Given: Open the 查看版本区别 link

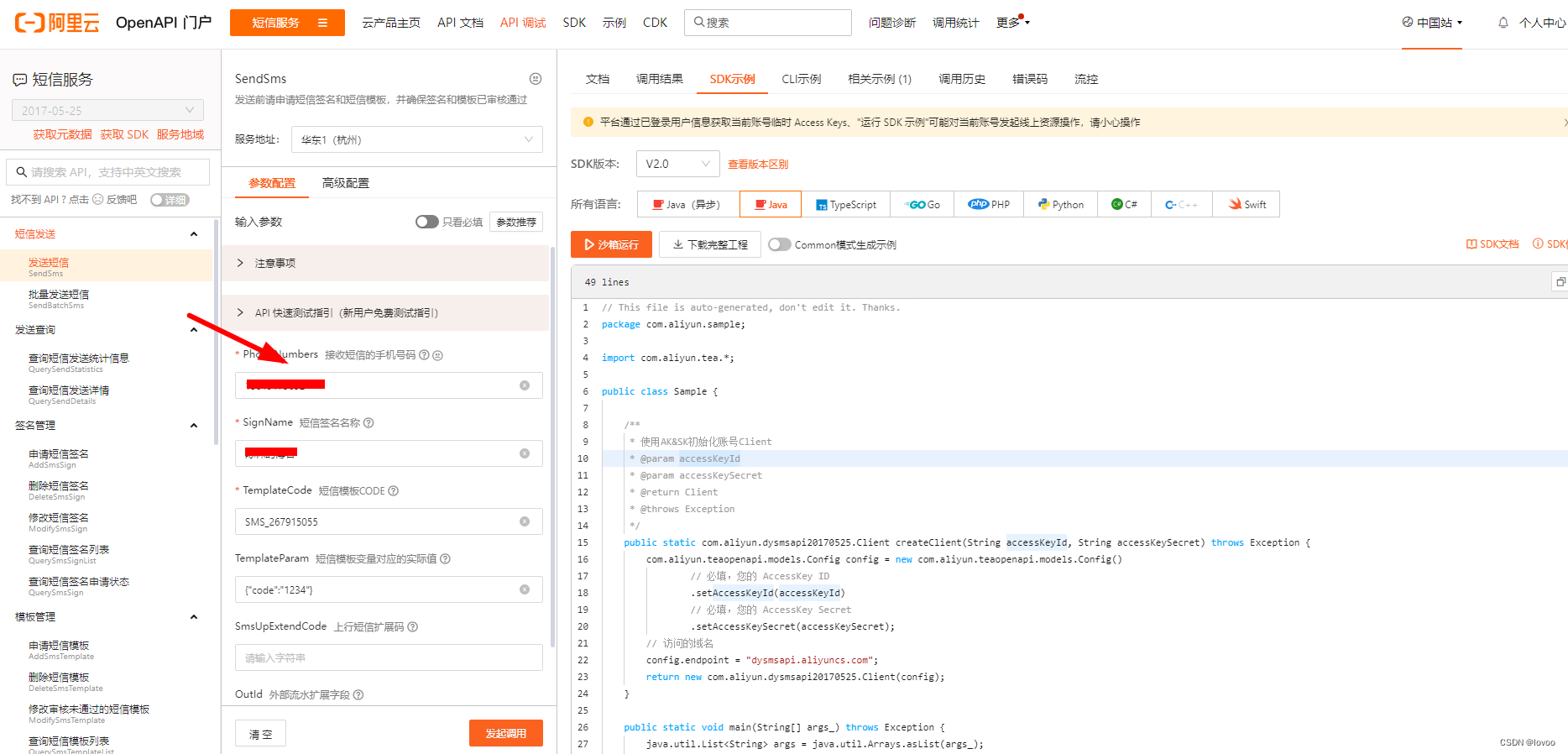Looking at the screenshot, I should point(758,164).
